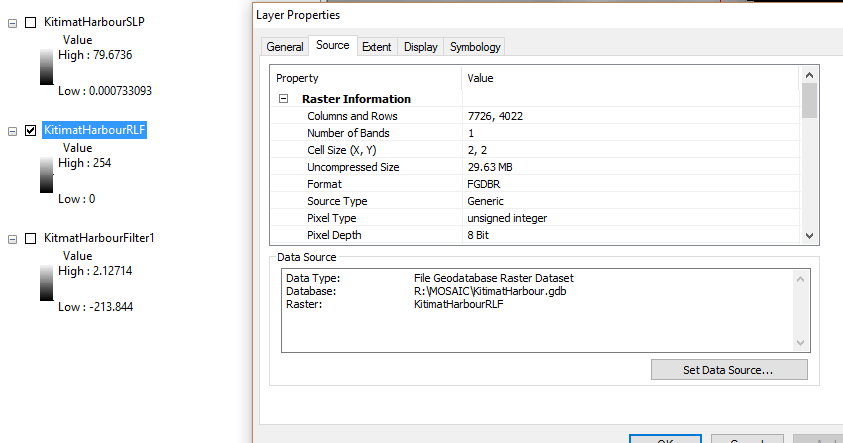Open the Extent tab

click(376, 47)
